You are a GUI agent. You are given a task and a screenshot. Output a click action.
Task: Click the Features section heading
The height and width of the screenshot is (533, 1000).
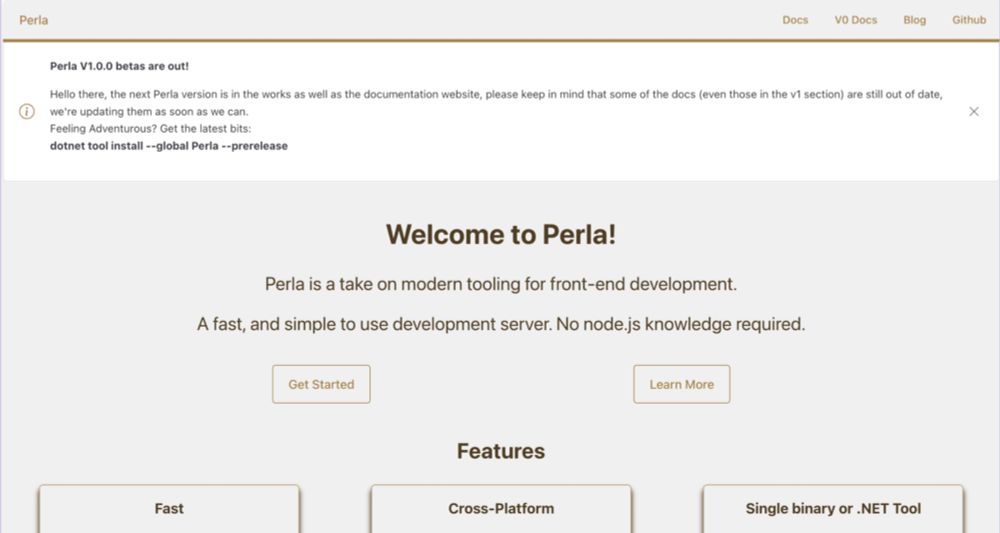point(501,451)
